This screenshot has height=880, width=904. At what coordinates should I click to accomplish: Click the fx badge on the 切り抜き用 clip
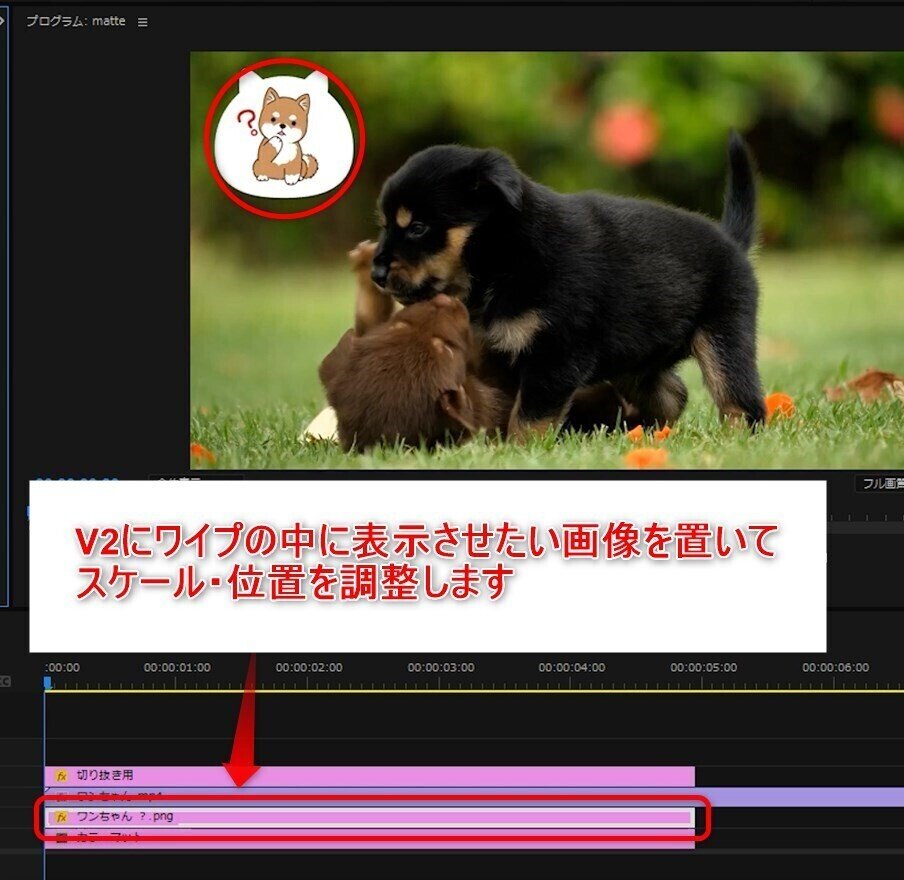point(60,773)
